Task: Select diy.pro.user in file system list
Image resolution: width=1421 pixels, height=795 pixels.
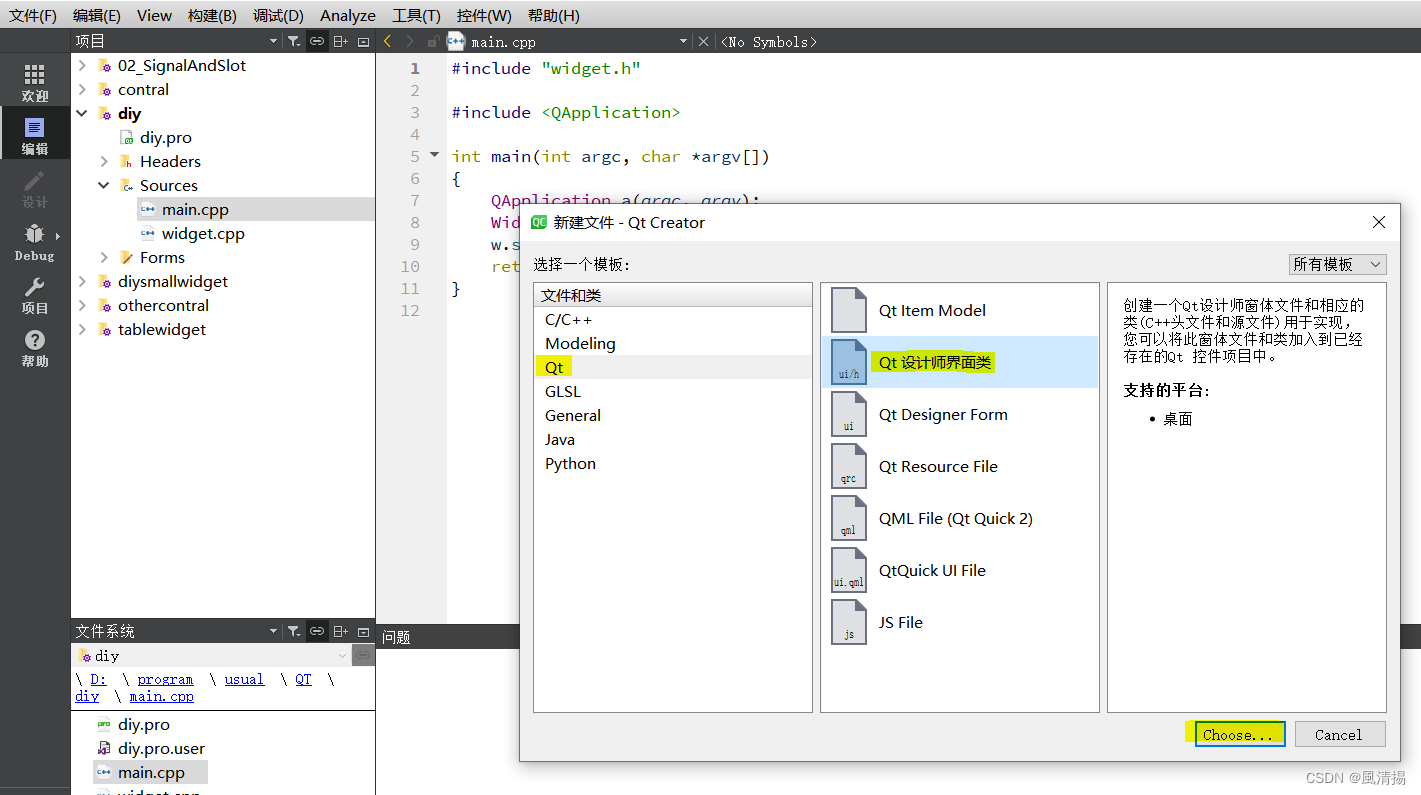Action: (161, 748)
